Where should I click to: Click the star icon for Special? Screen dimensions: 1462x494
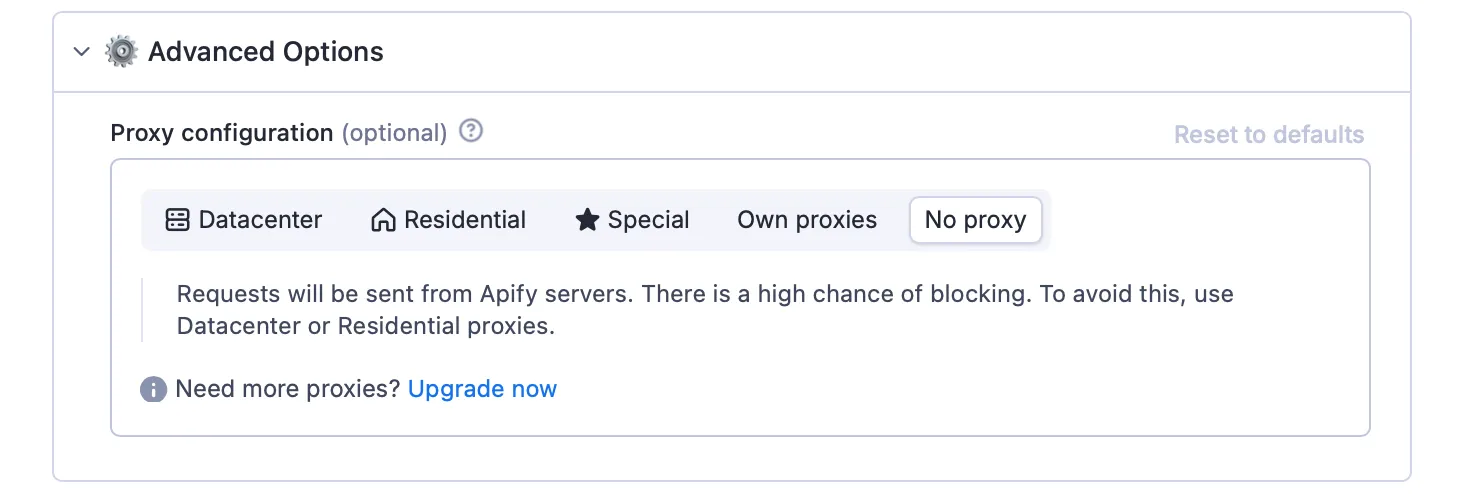click(587, 220)
